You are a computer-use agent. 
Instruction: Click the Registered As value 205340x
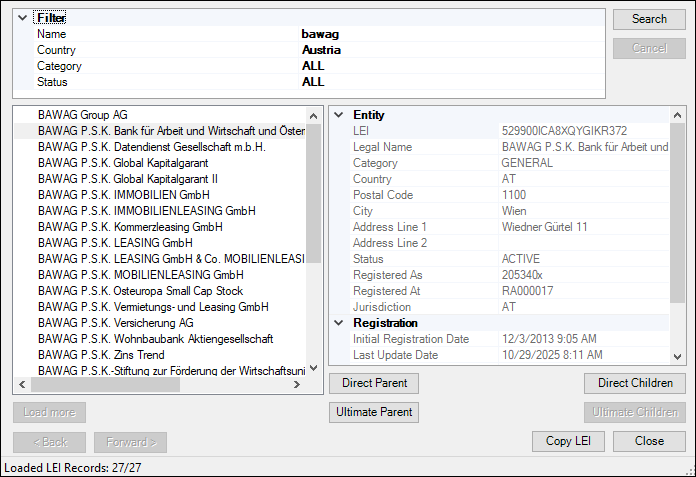coord(584,275)
